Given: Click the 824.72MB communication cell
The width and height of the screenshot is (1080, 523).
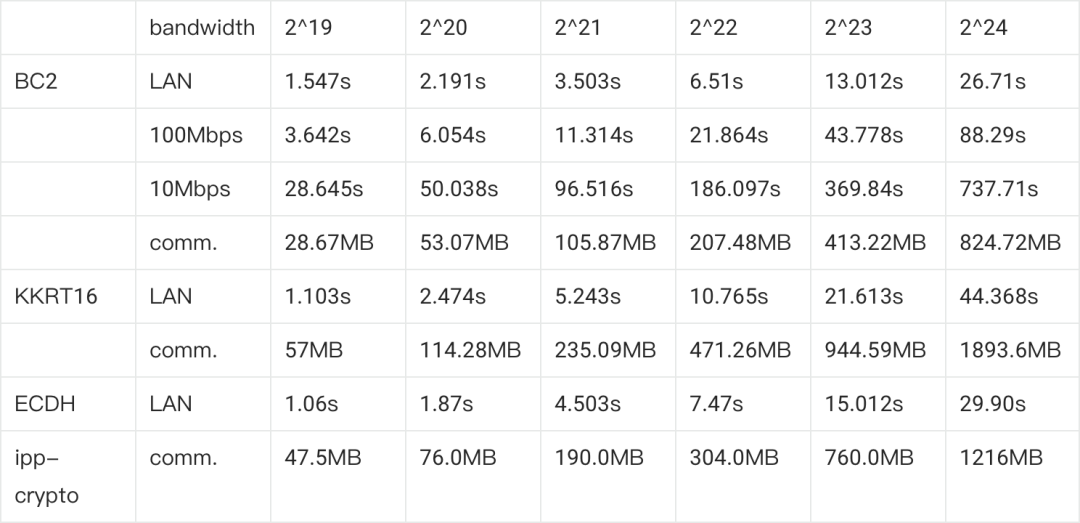Looking at the screenshot, I should point(1010,243).
